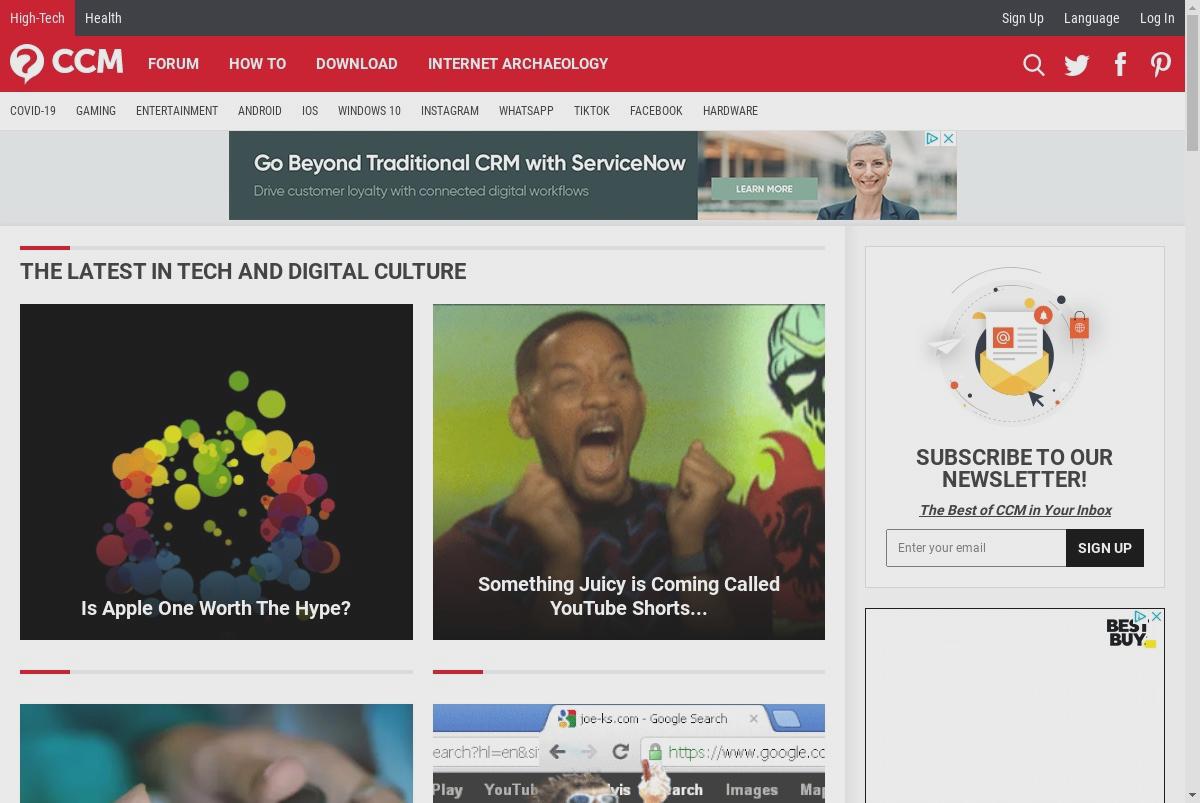Open the 'Is Apple One Worth The Hype?' article

point(216,472)
